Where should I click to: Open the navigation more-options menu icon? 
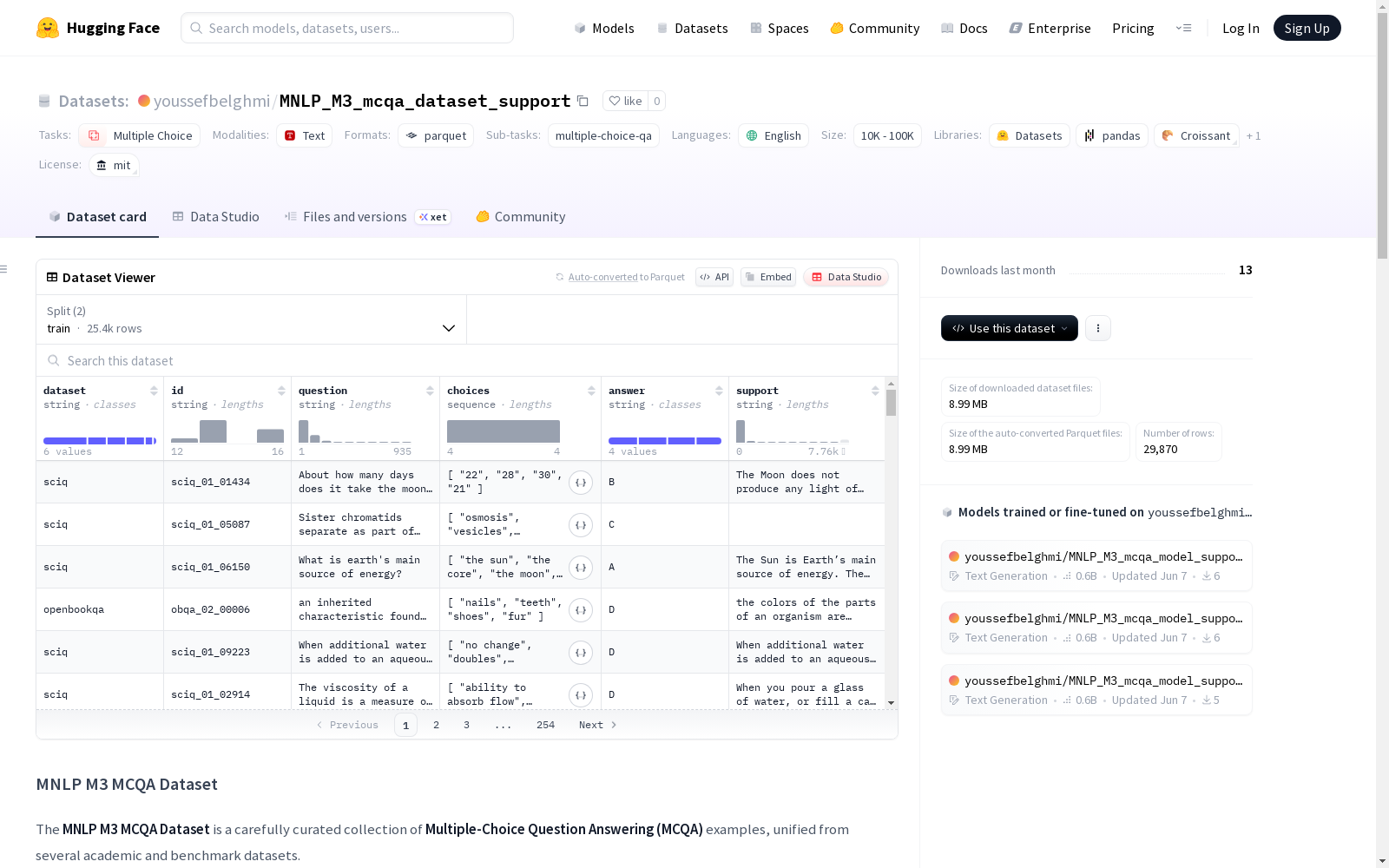point(1183,28)
